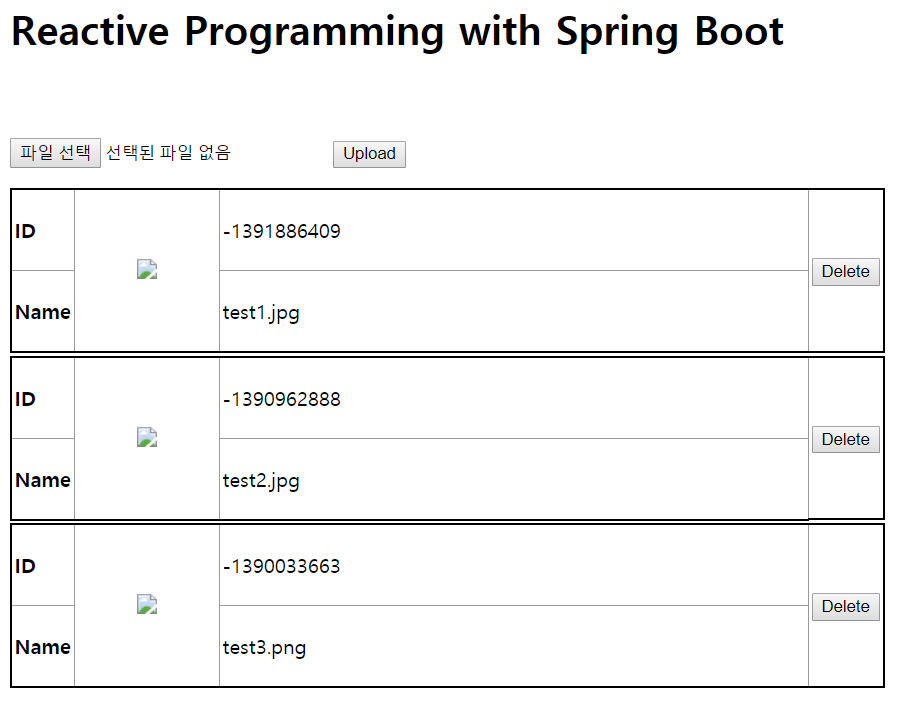The width and height of the screenshot is (916, 717).
Task: Select the ID value -1390962888
Action: point(282,399)
